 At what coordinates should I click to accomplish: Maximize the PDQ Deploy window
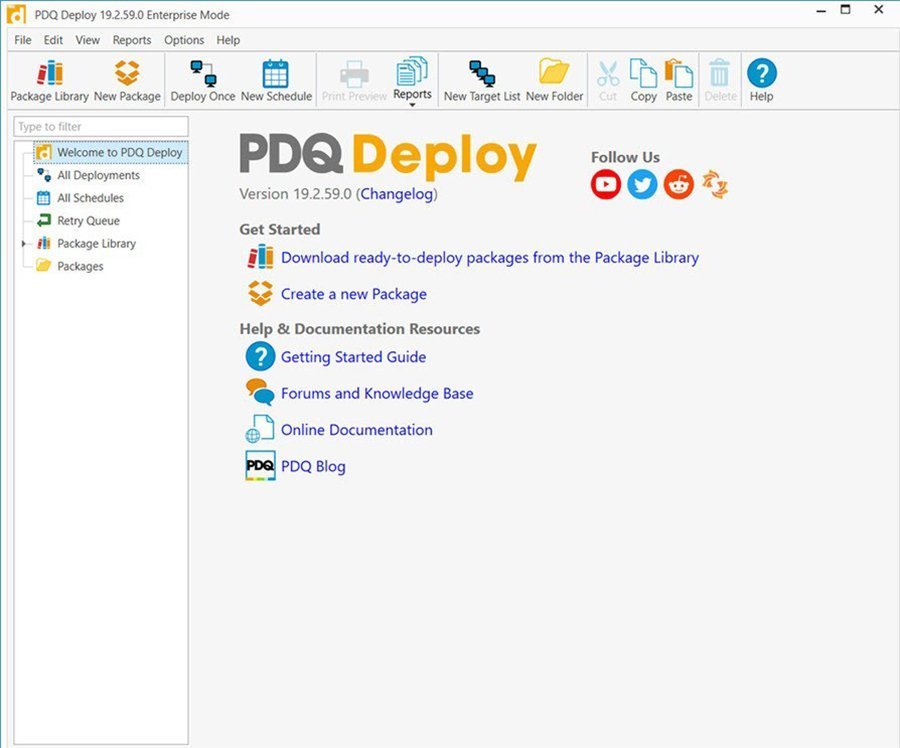pyautogui.click(x=845, y=9)
